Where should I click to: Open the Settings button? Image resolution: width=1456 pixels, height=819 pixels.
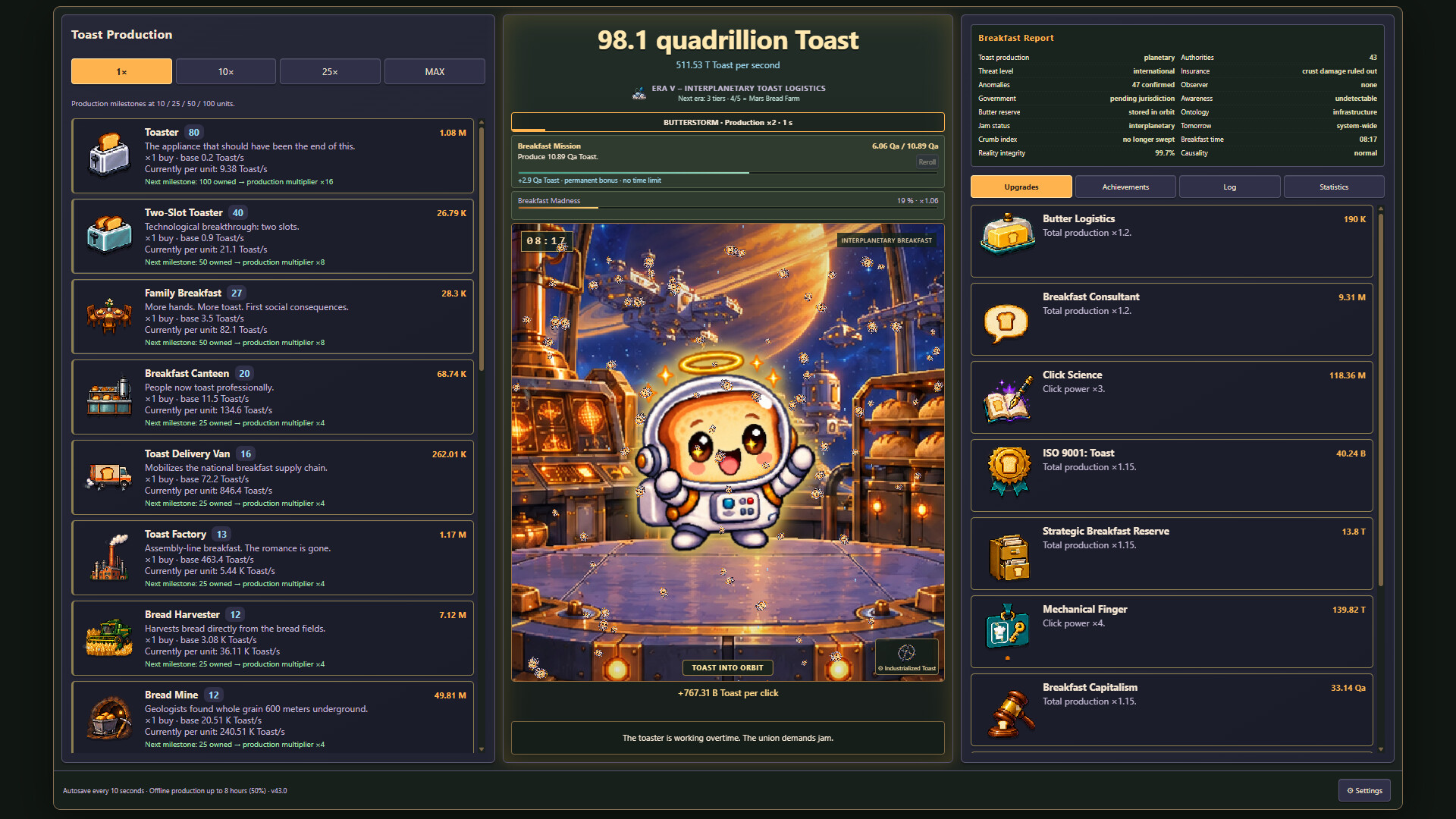(1364, 790)
